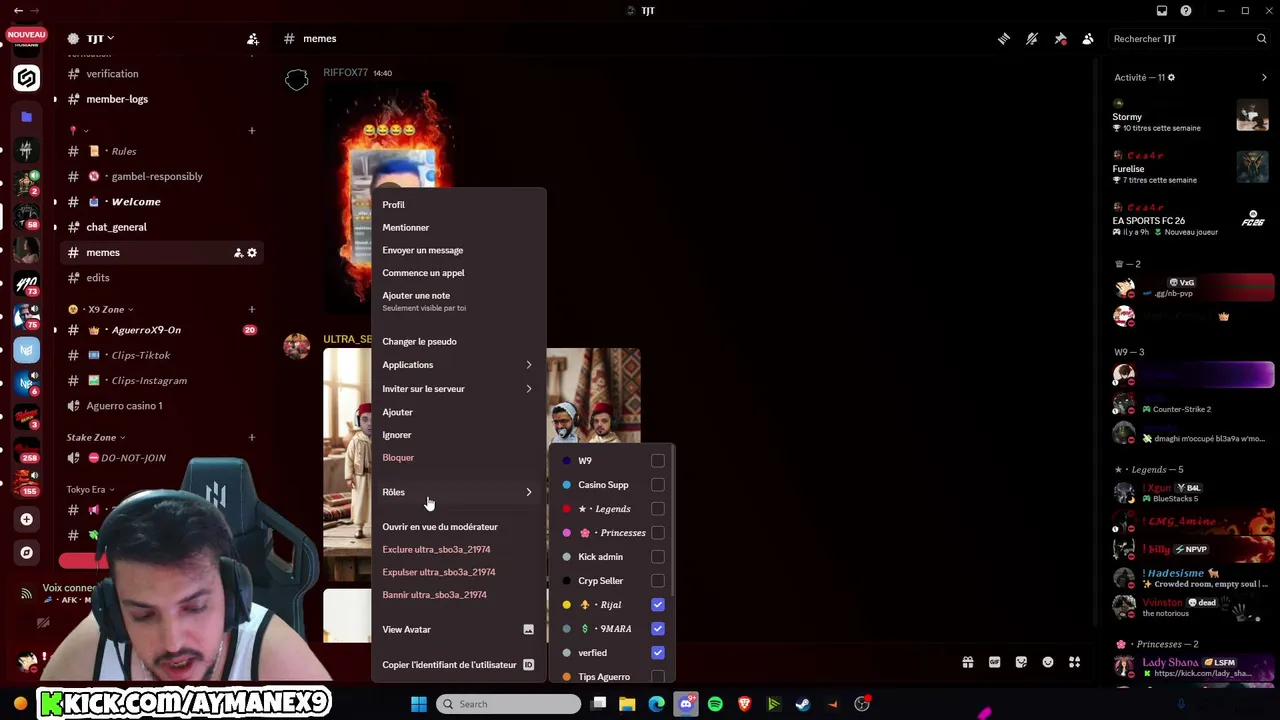This screenshot has height=720, width=1280.
Task: Click the Windows taskbar Search box
Action: (509, 704)
